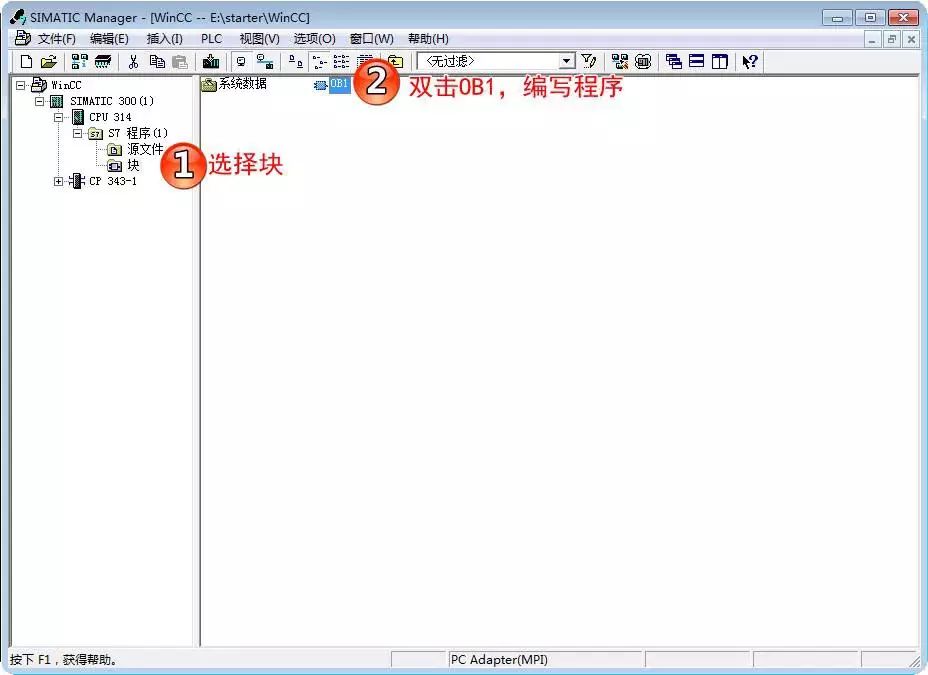The image size is (928, 675).
Task: Collapse the SIMATIC 300(1) tree node
Action: [40, 101]
